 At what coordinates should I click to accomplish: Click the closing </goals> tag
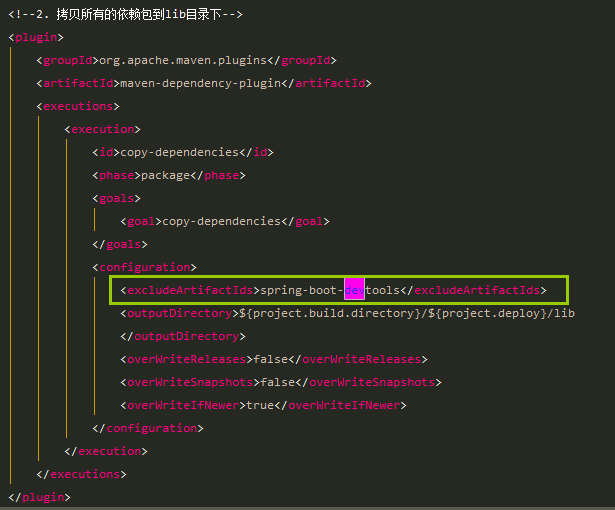pyautogui.click(x=120, y=244)
